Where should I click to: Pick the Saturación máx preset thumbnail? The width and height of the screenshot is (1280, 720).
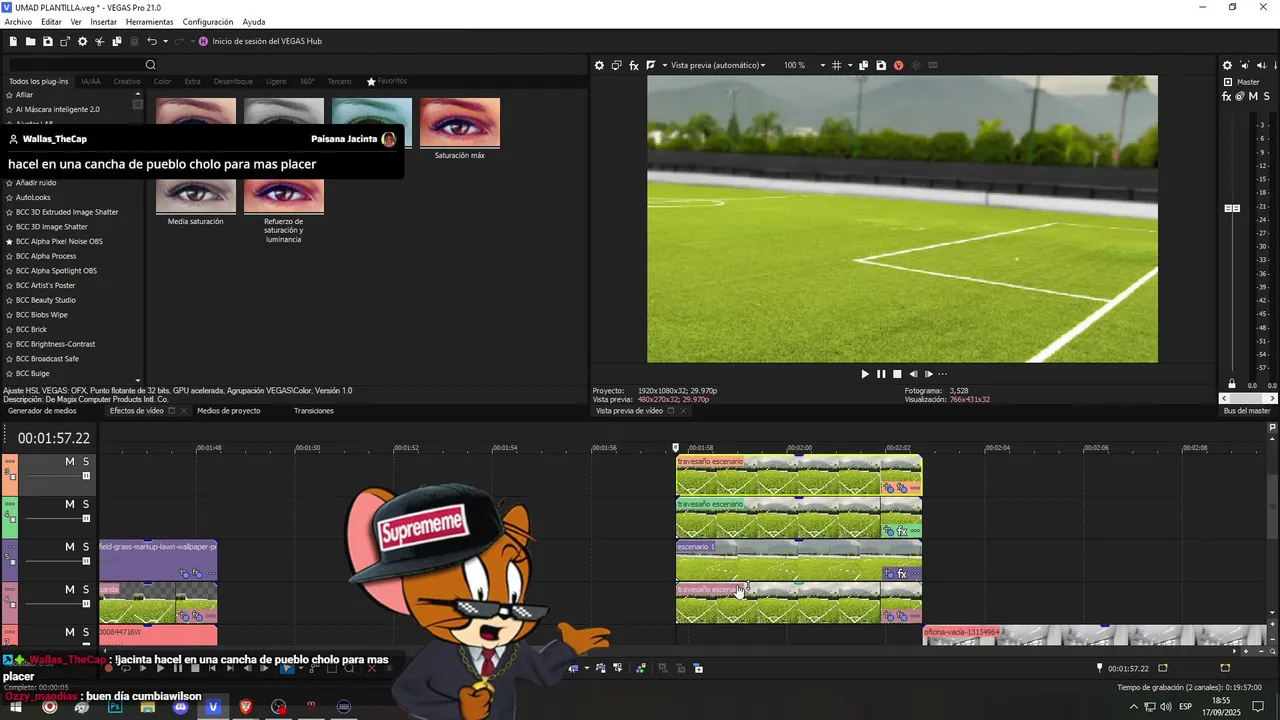pyautogui.click(x=460, y=123)
